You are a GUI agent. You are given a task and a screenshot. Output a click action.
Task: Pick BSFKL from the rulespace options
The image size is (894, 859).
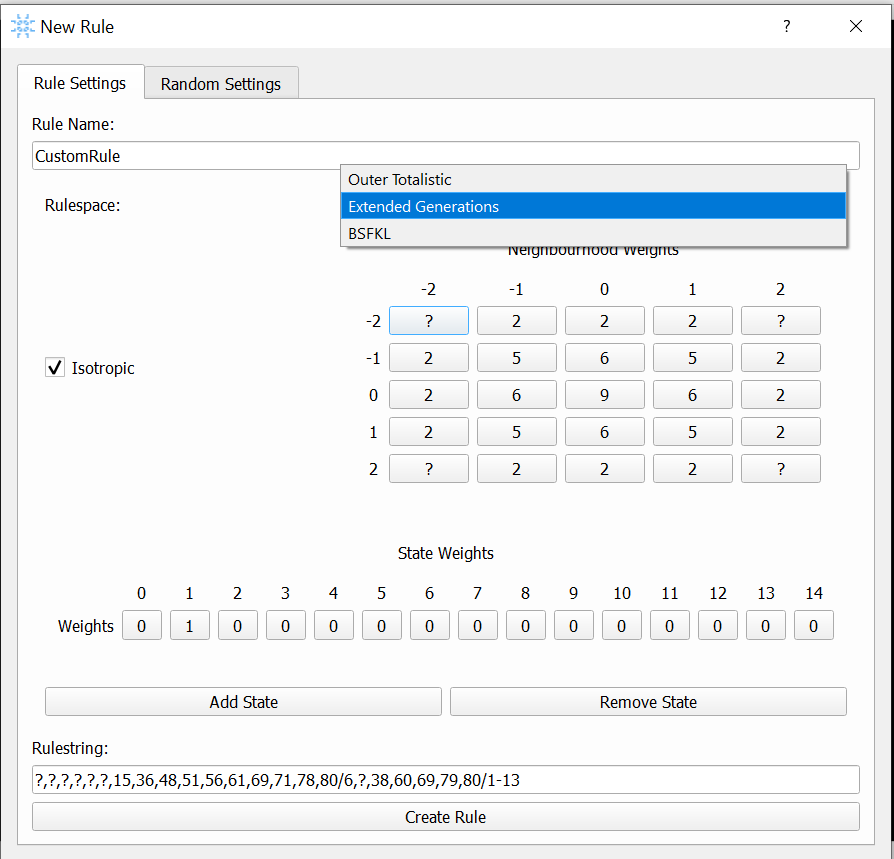[593, 234]
